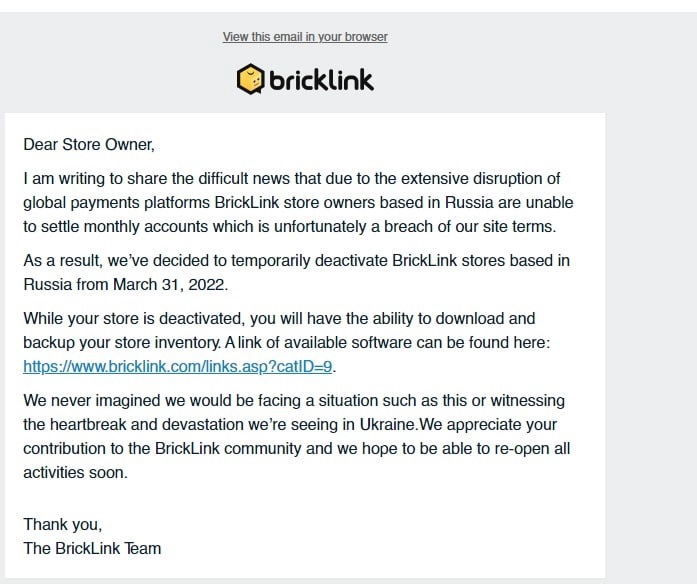The height and width of the screenshot is (584, 697).
Task: Click 'The BrickLink Team' signature line
Action: (92, 548)
